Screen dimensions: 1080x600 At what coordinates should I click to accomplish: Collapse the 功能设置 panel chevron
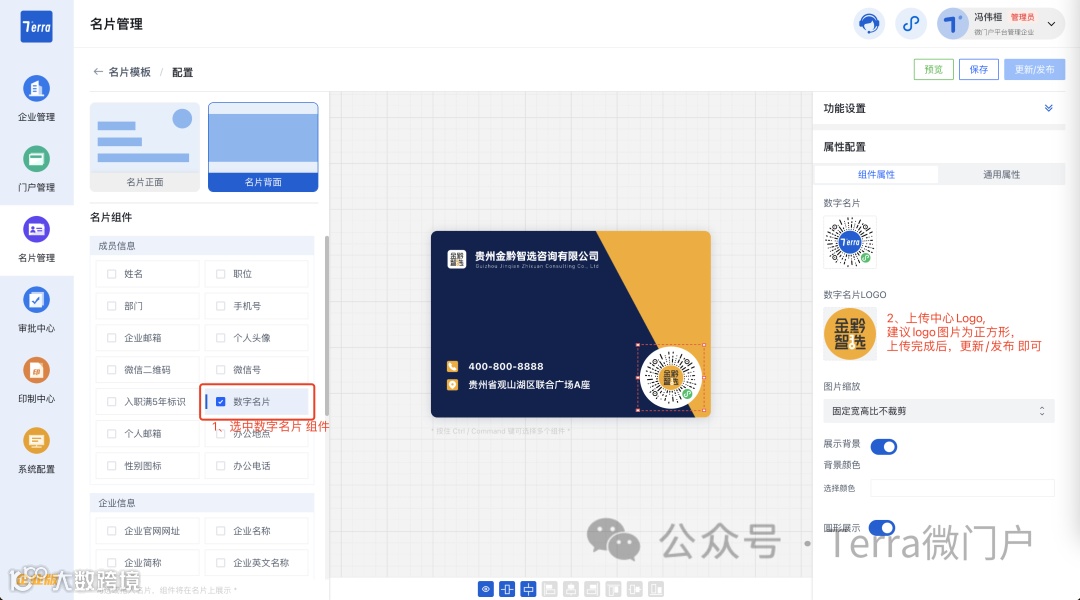pos(1048,108)
